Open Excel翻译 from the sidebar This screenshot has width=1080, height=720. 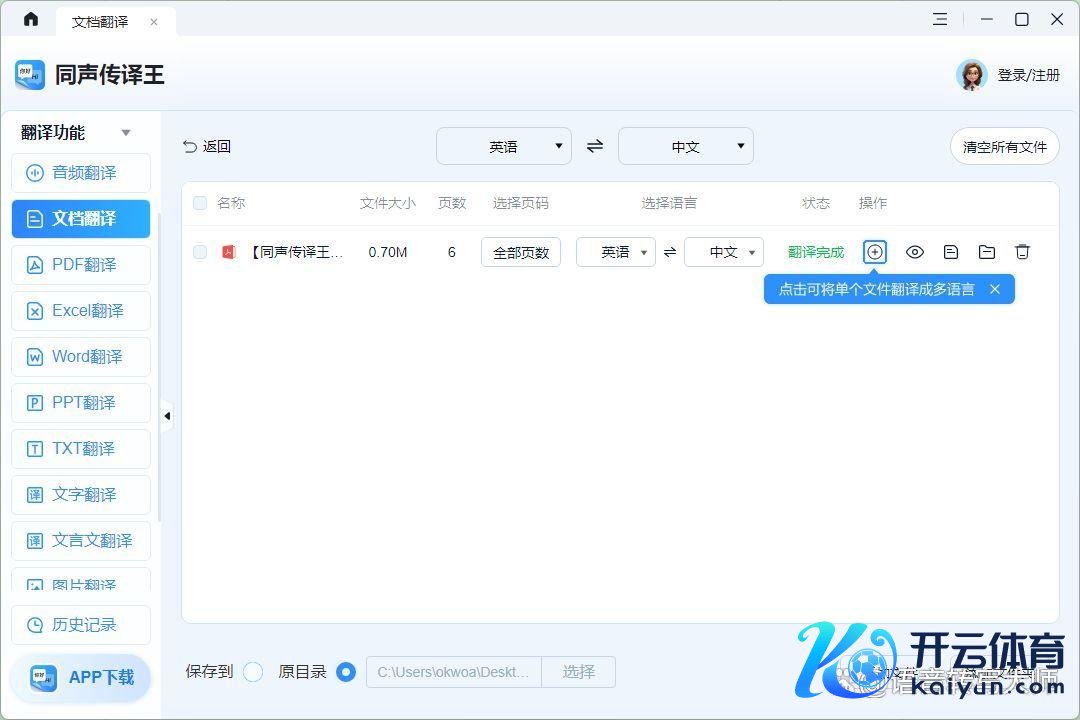[x=81, y=311]
